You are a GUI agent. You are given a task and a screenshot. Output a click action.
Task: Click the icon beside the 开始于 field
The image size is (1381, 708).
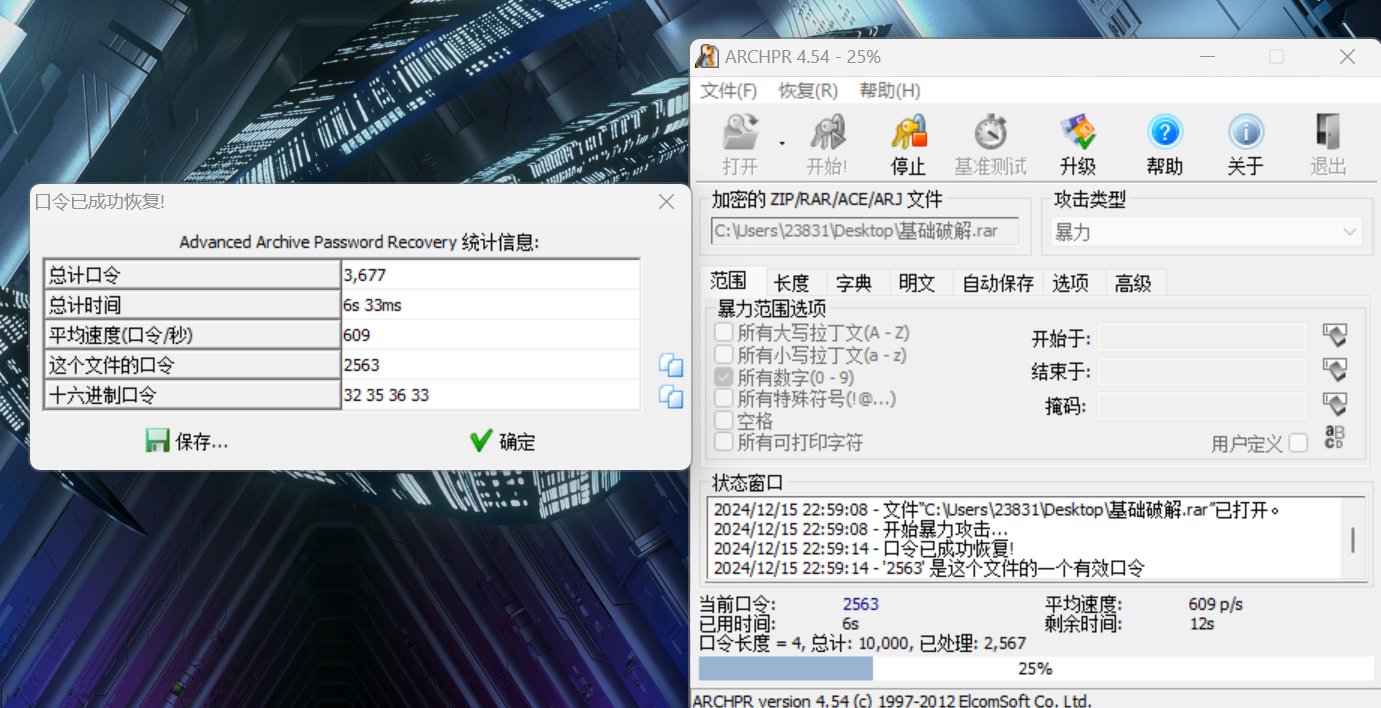click(1335, 336)
